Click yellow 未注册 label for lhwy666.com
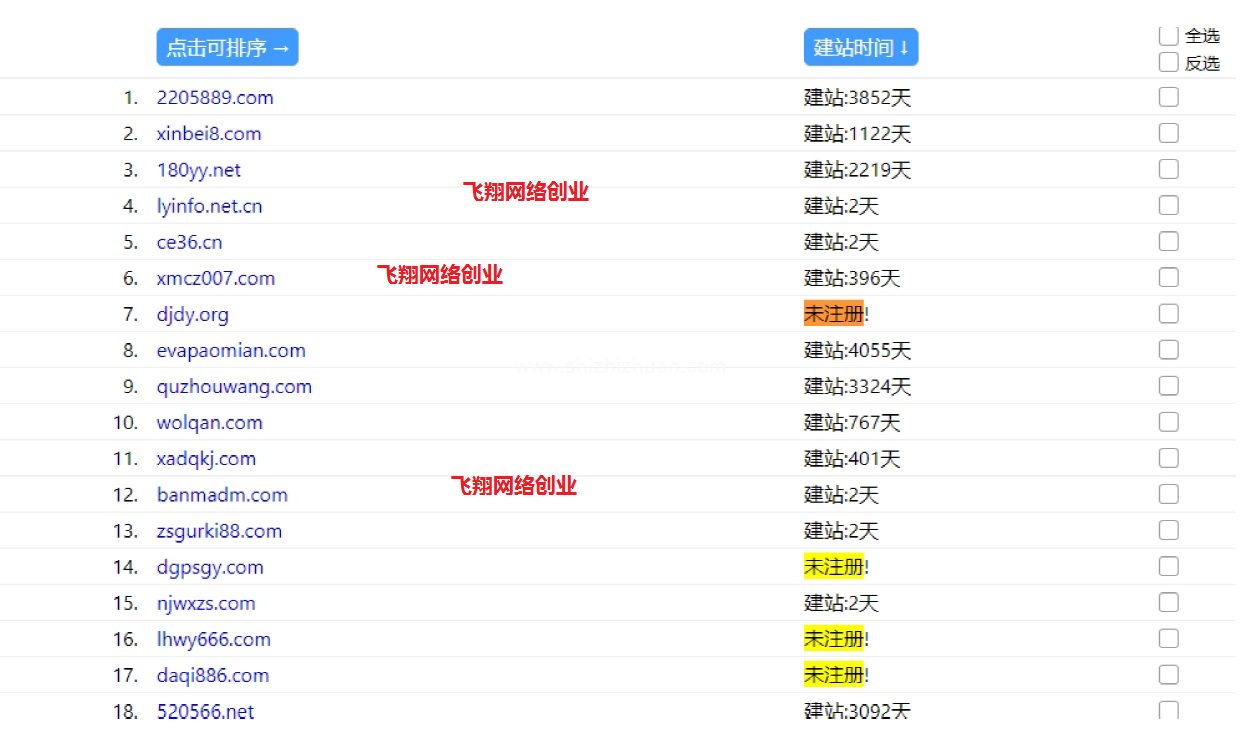This screenshot has width=1246, height=740. 833,639
